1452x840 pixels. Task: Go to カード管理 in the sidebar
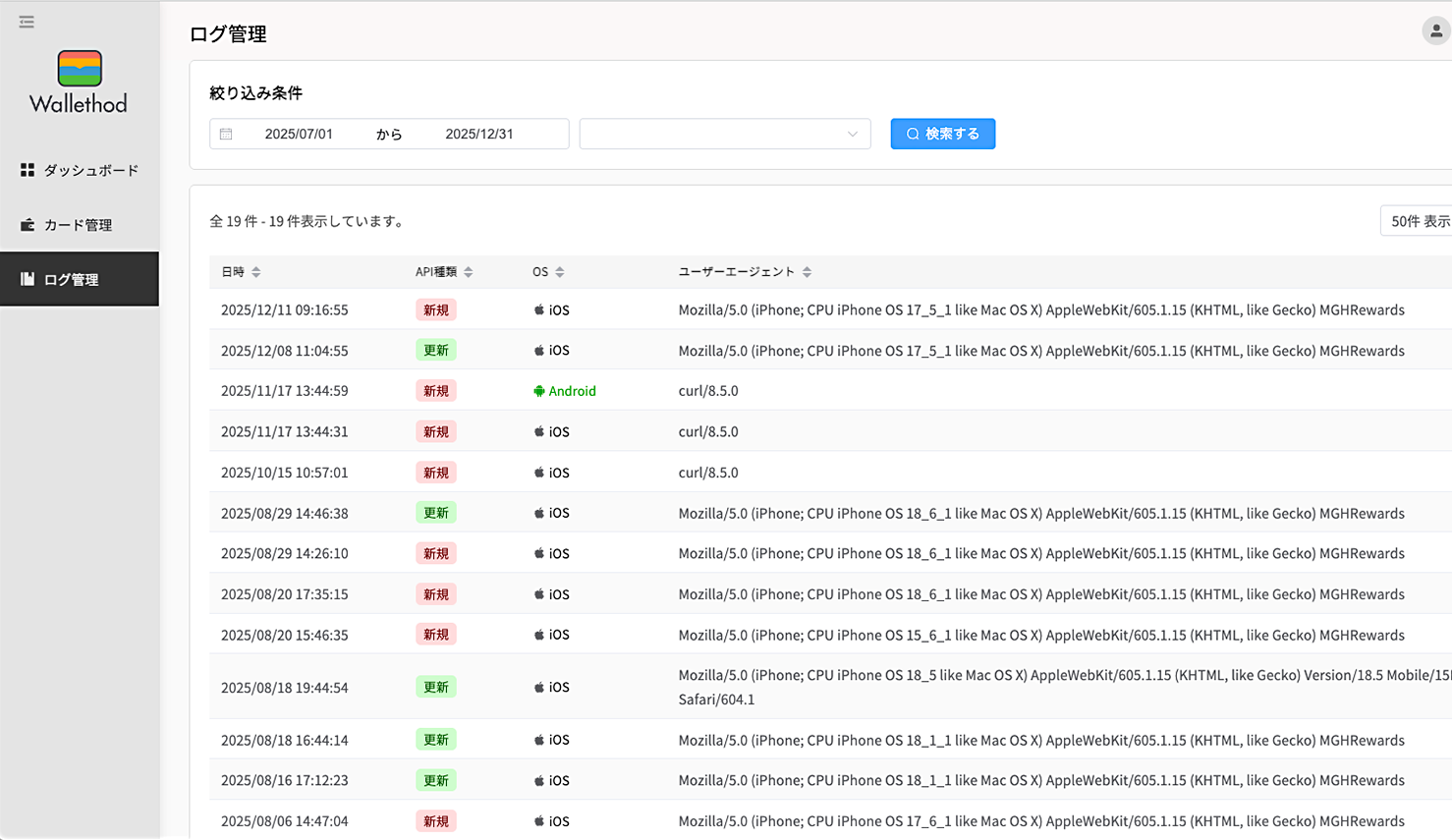coord(80,225)
